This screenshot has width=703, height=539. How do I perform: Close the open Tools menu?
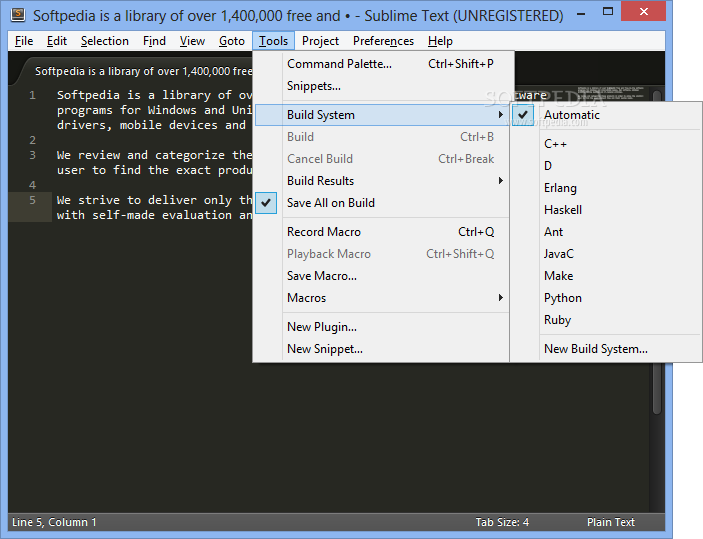tap(273, 41)
